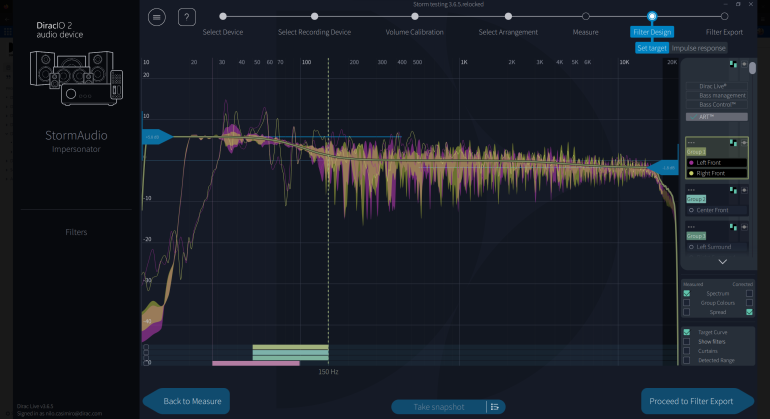The width and height of the screenshot is (770, 419).
Task: Open the three-dot menu for Group 1
Action: point(690,142)
